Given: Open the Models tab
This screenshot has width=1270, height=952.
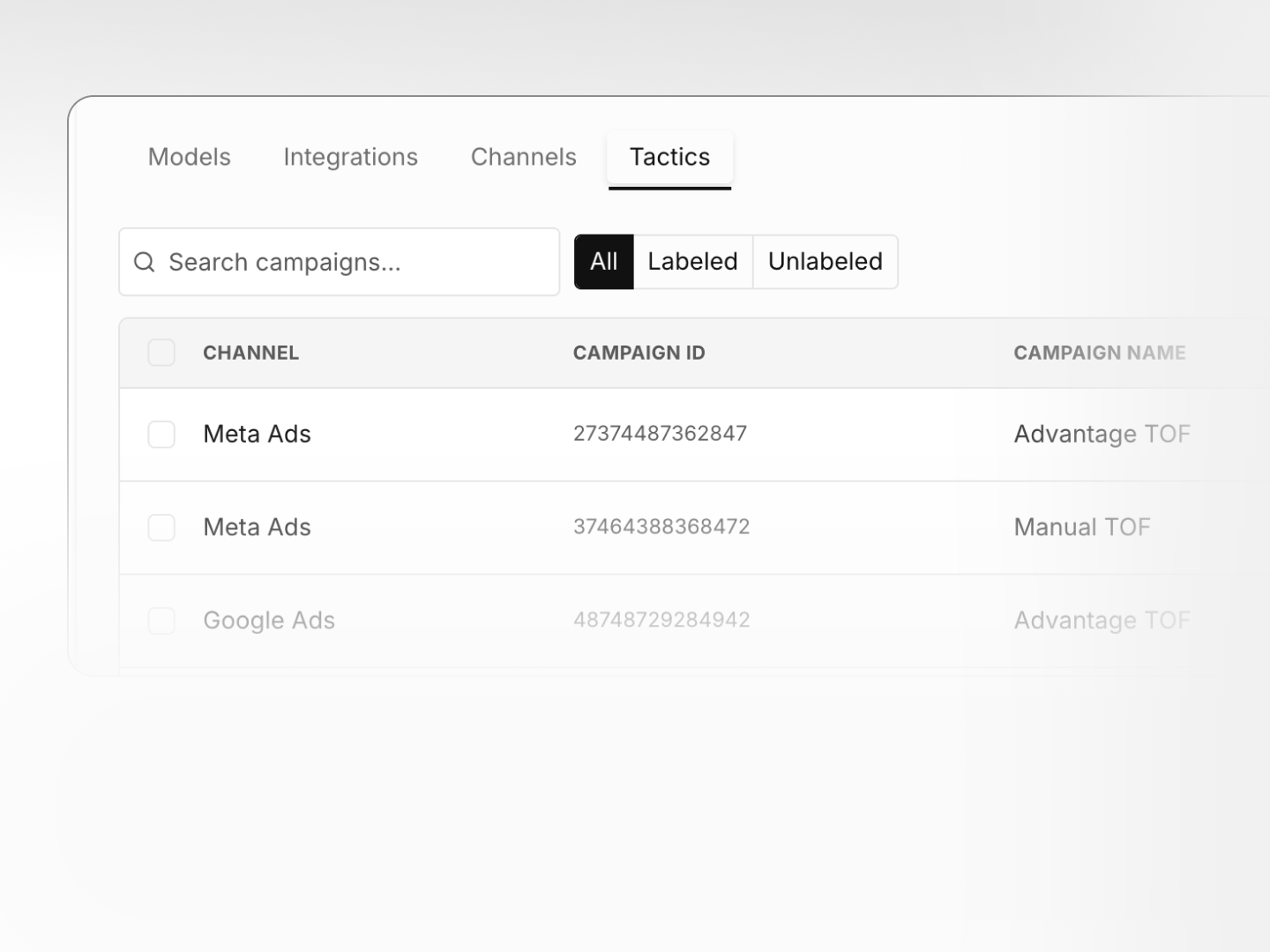Looking at the screenshot, I should [189, 157].
